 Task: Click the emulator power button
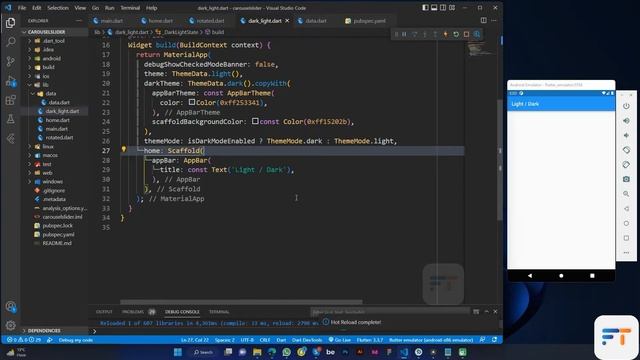[x=626, y=106]
